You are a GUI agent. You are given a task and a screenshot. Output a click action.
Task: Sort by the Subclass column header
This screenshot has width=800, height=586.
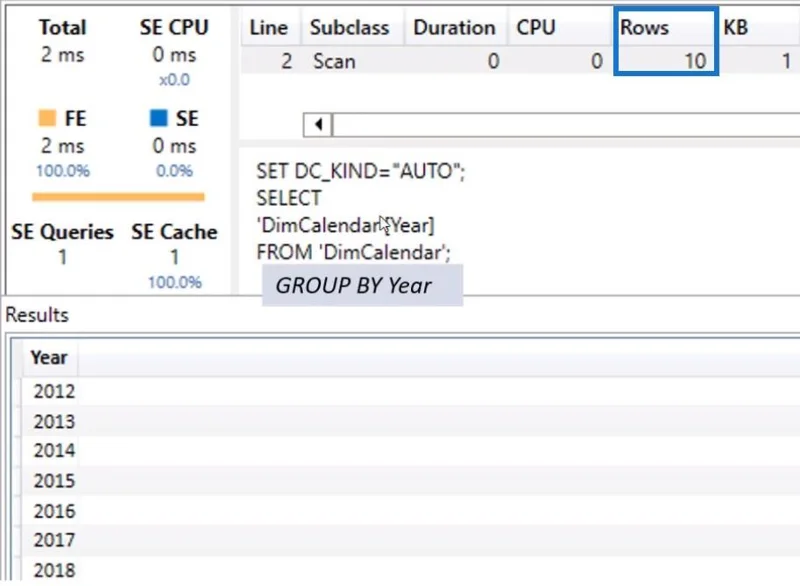352,28
